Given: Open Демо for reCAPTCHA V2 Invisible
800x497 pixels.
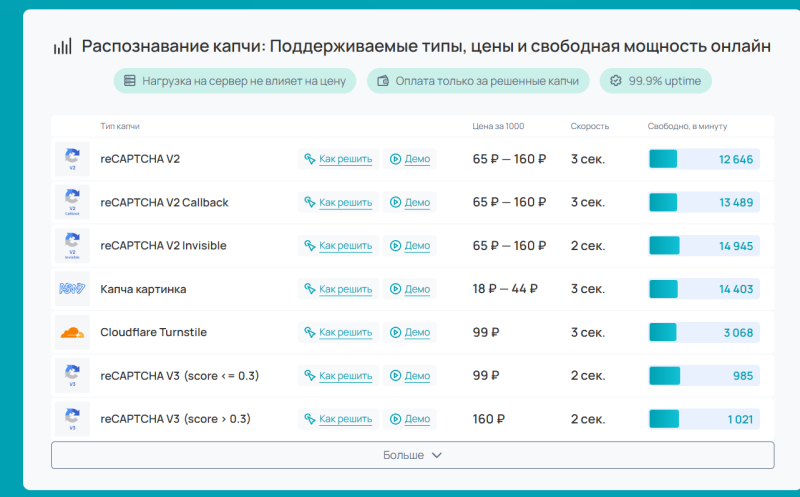Looking at the screenshot, I should coord(410,246).
